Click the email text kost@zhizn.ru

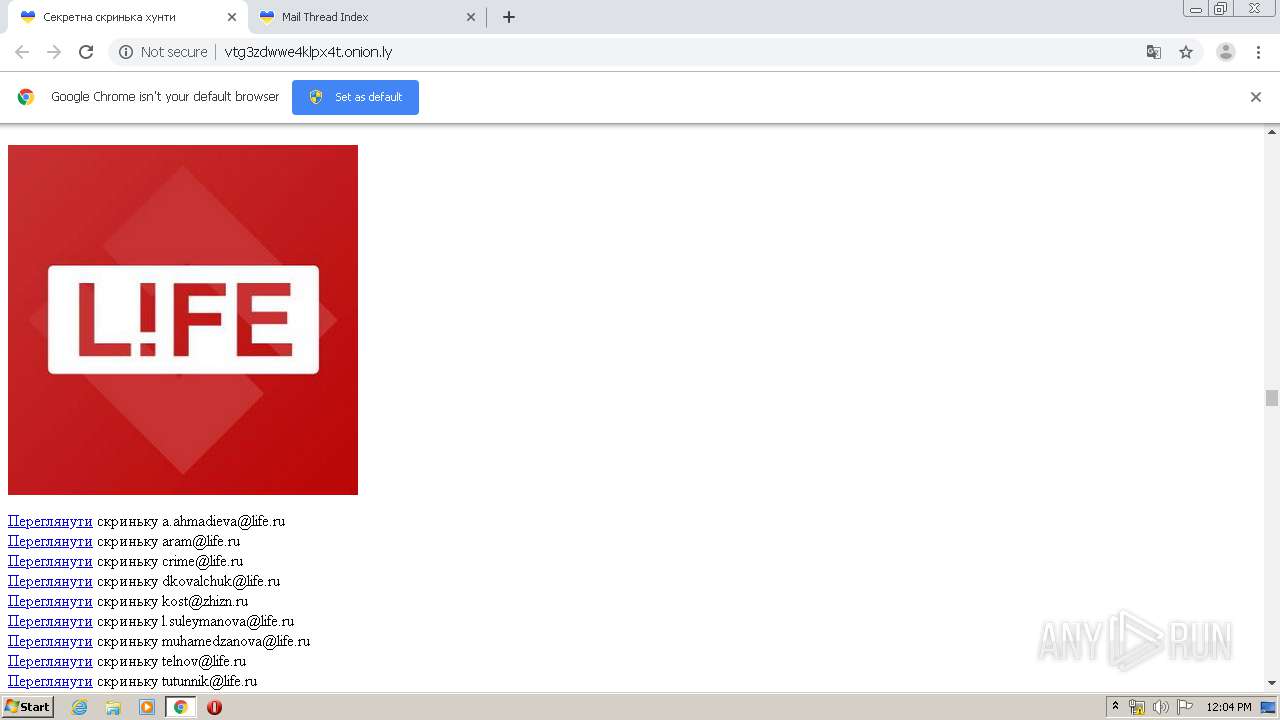tap(205, 601)
